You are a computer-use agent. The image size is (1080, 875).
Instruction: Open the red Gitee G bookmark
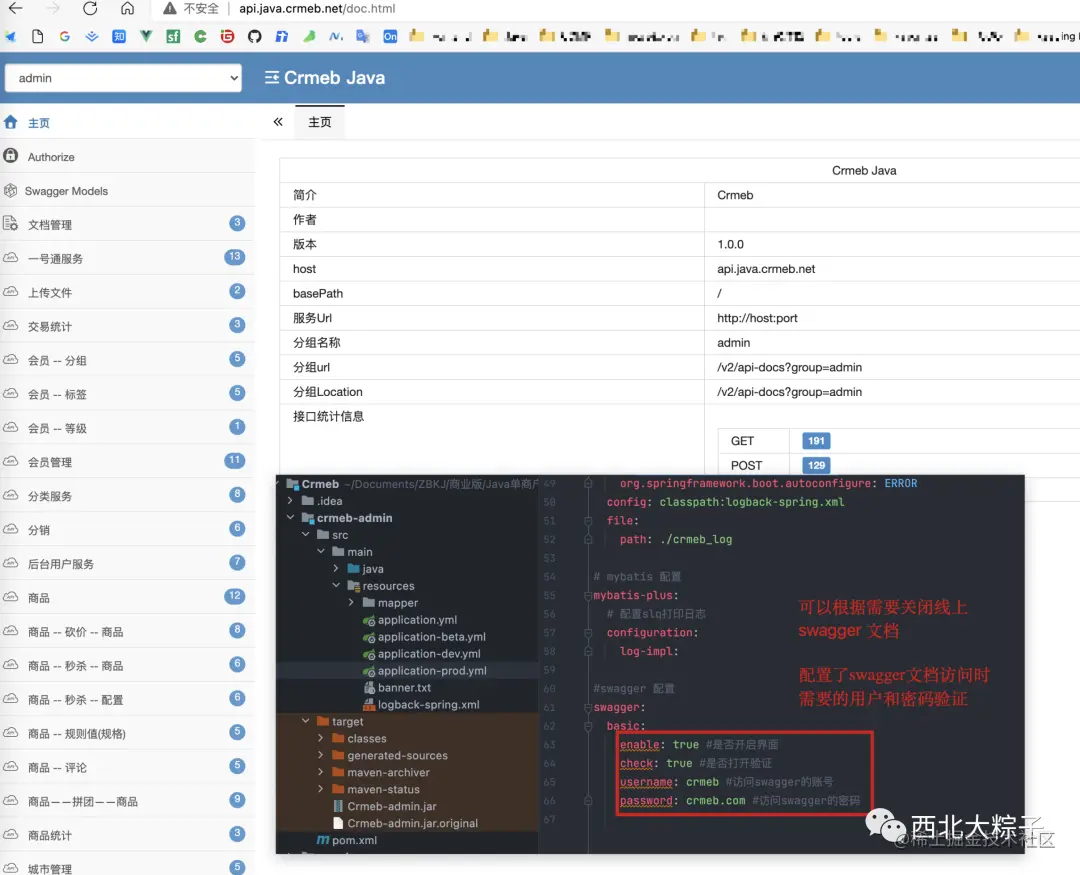(227, 37)
